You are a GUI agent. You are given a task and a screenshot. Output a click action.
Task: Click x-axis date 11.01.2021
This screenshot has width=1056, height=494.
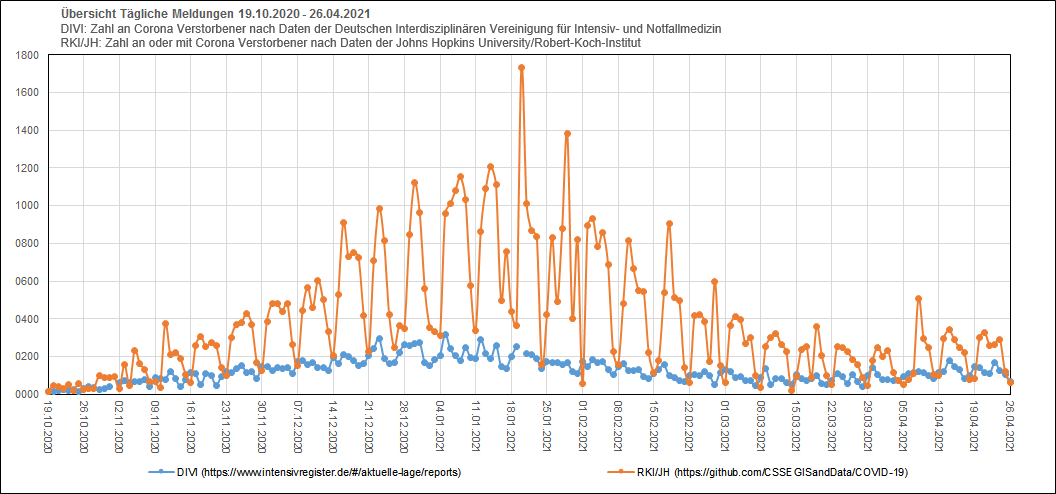(x=477, y=427)
